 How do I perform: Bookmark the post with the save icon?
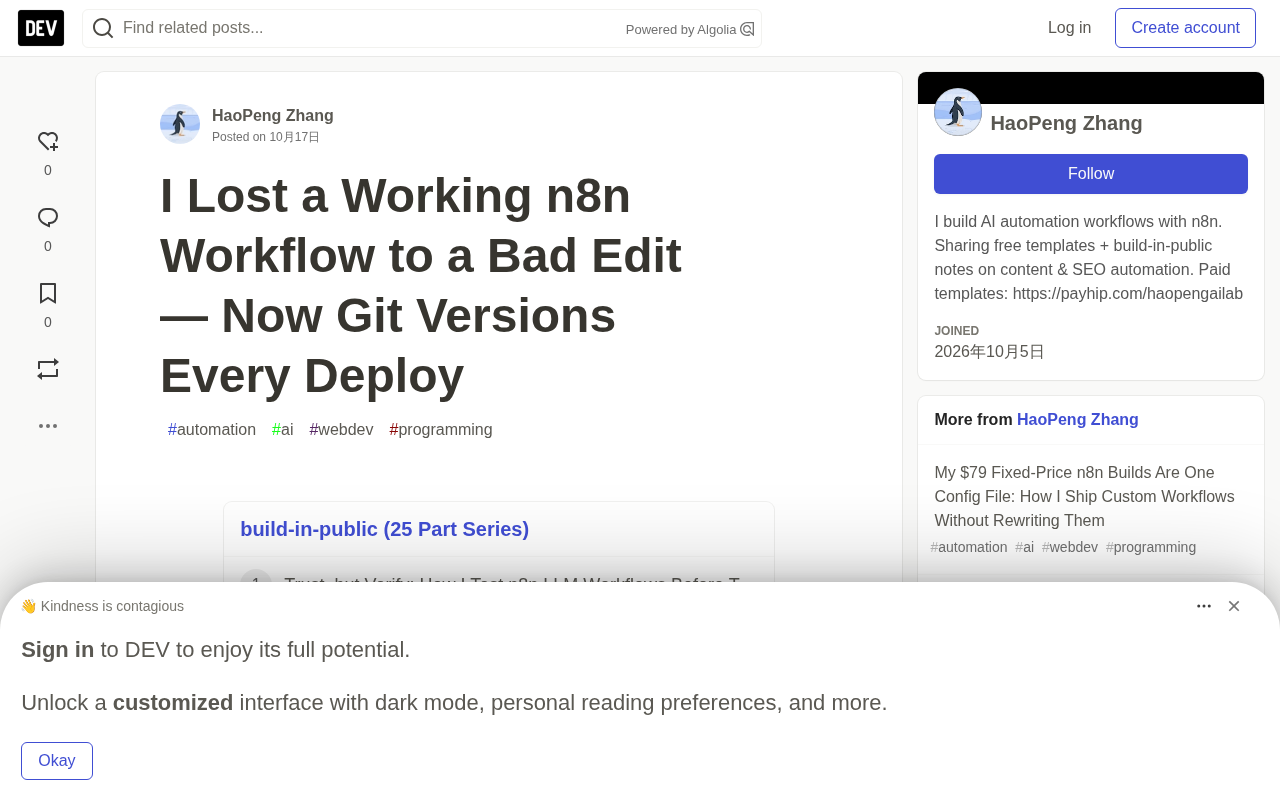48,293
